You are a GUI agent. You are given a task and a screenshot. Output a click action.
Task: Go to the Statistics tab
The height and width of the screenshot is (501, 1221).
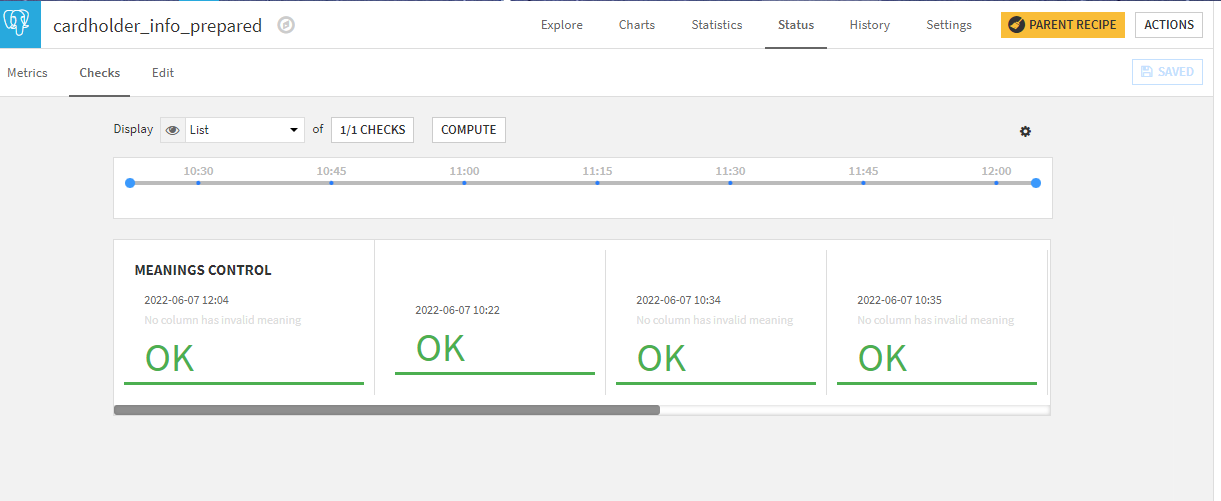point(717,25)
